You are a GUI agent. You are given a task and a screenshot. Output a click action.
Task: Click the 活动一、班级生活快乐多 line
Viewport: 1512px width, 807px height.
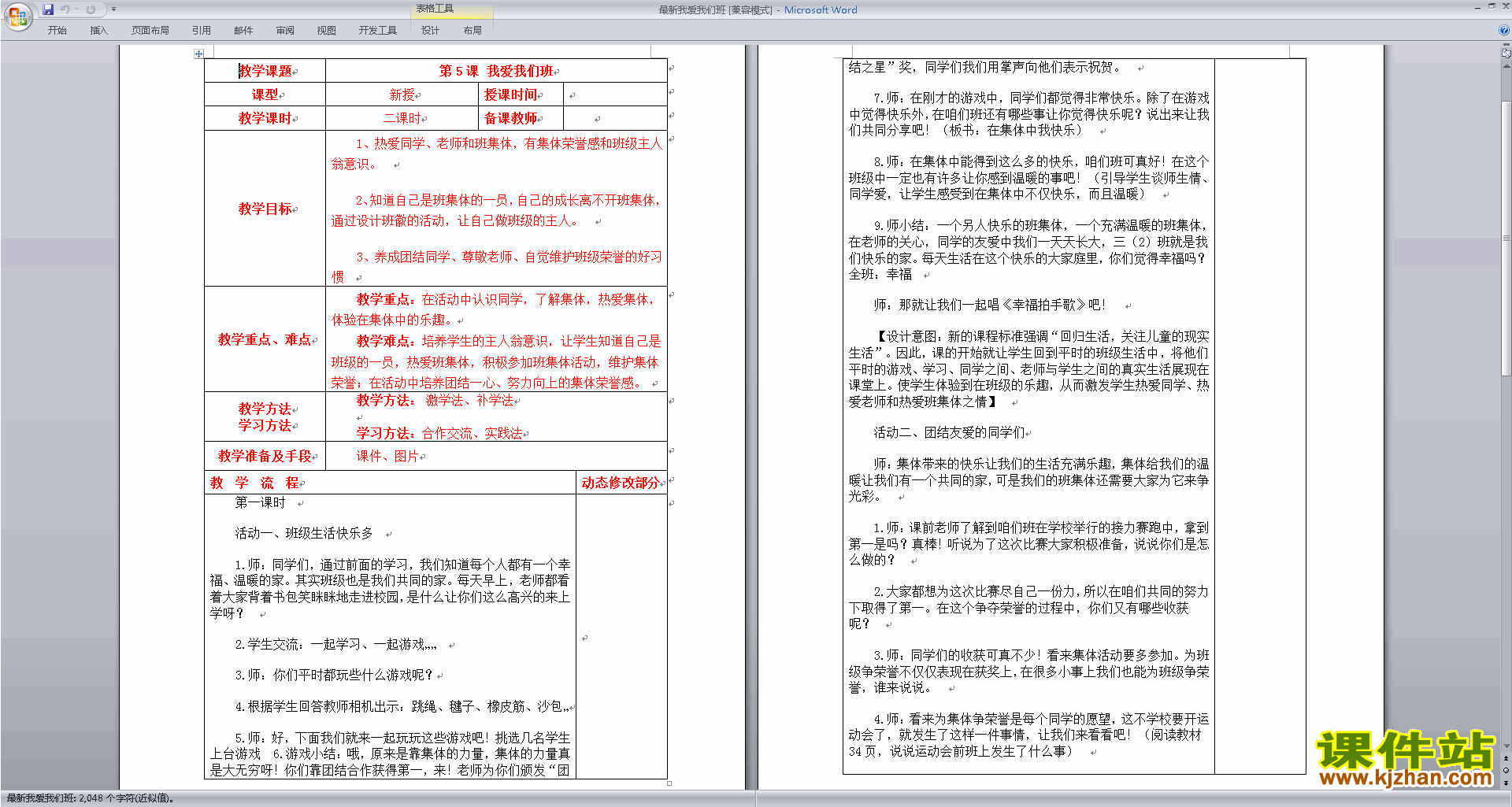(304, 533)
